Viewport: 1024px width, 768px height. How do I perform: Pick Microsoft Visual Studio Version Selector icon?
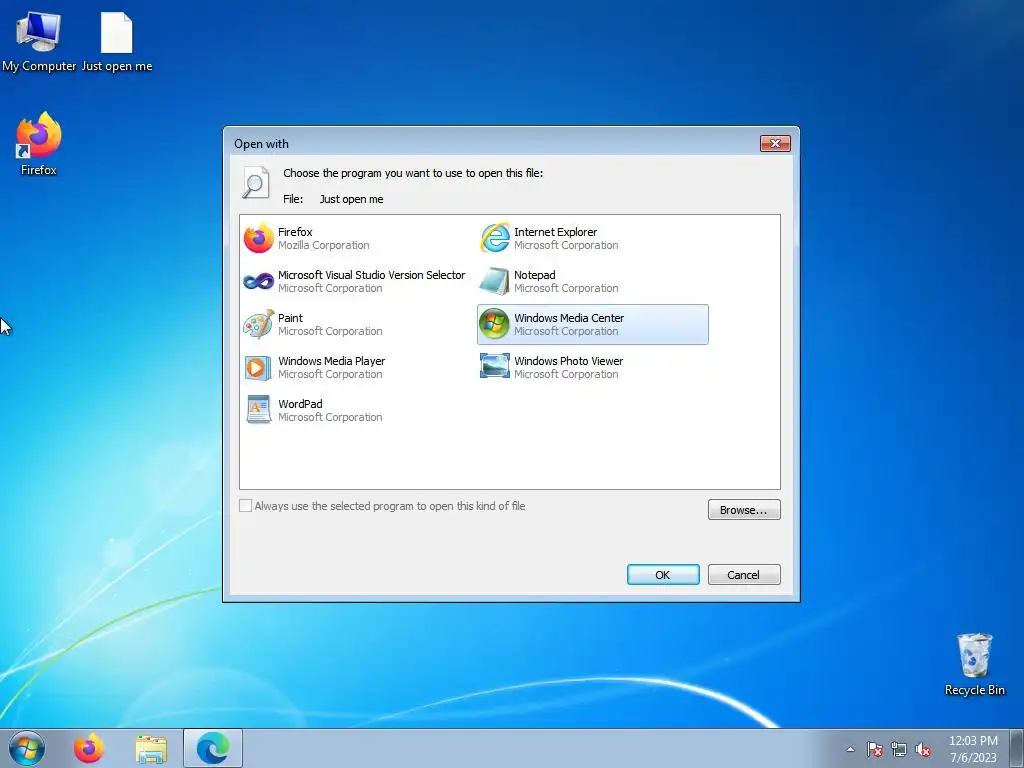(259, 281)
